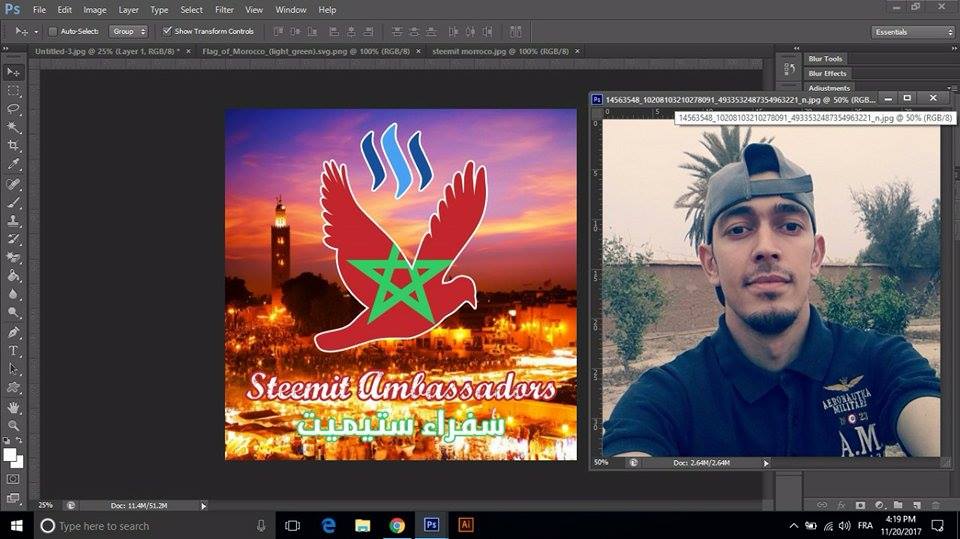Expand the panel icon dock arrows

pyautogui.click(x=797, y=48)
